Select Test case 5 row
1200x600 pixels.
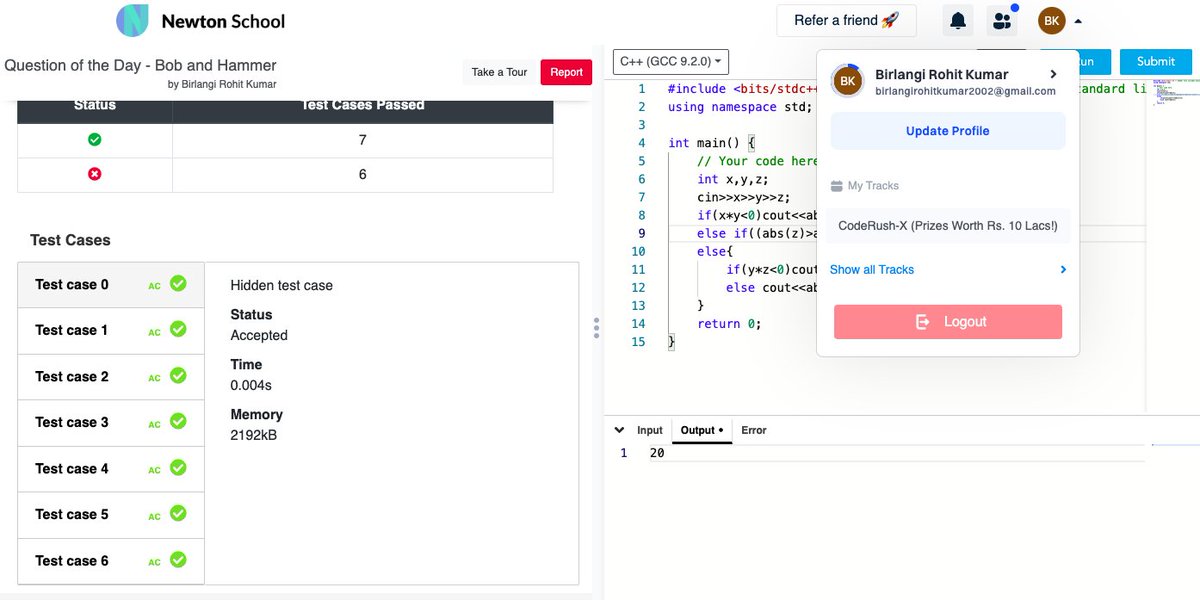coord(111,515)
